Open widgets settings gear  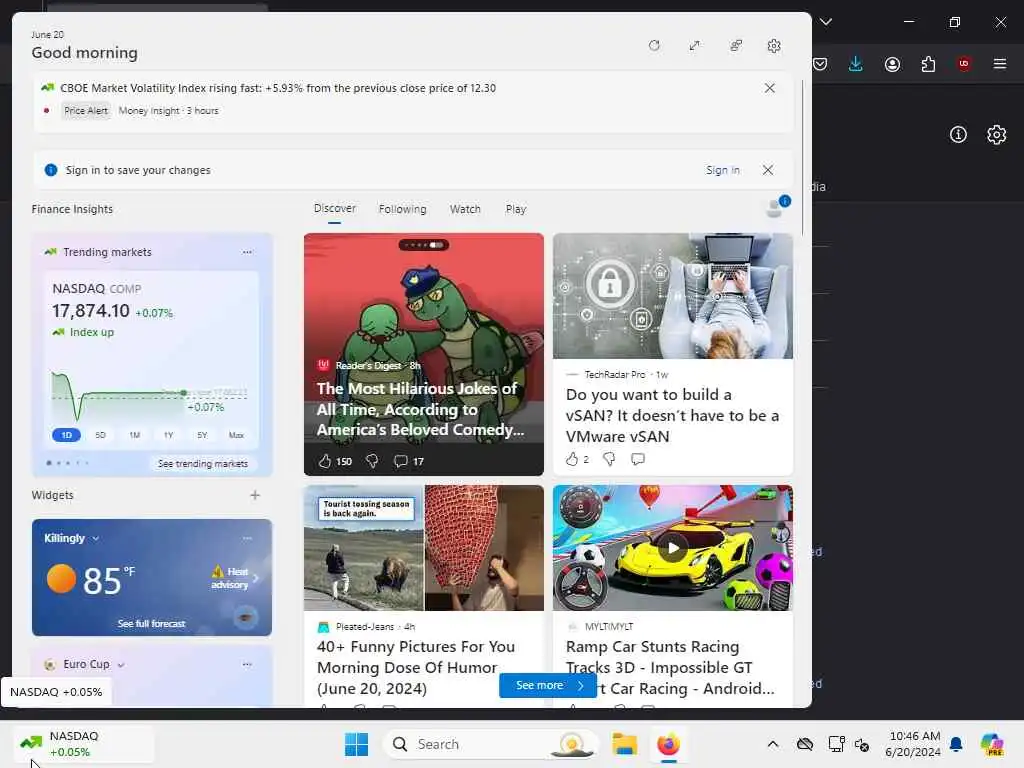[x=774, y=46]
